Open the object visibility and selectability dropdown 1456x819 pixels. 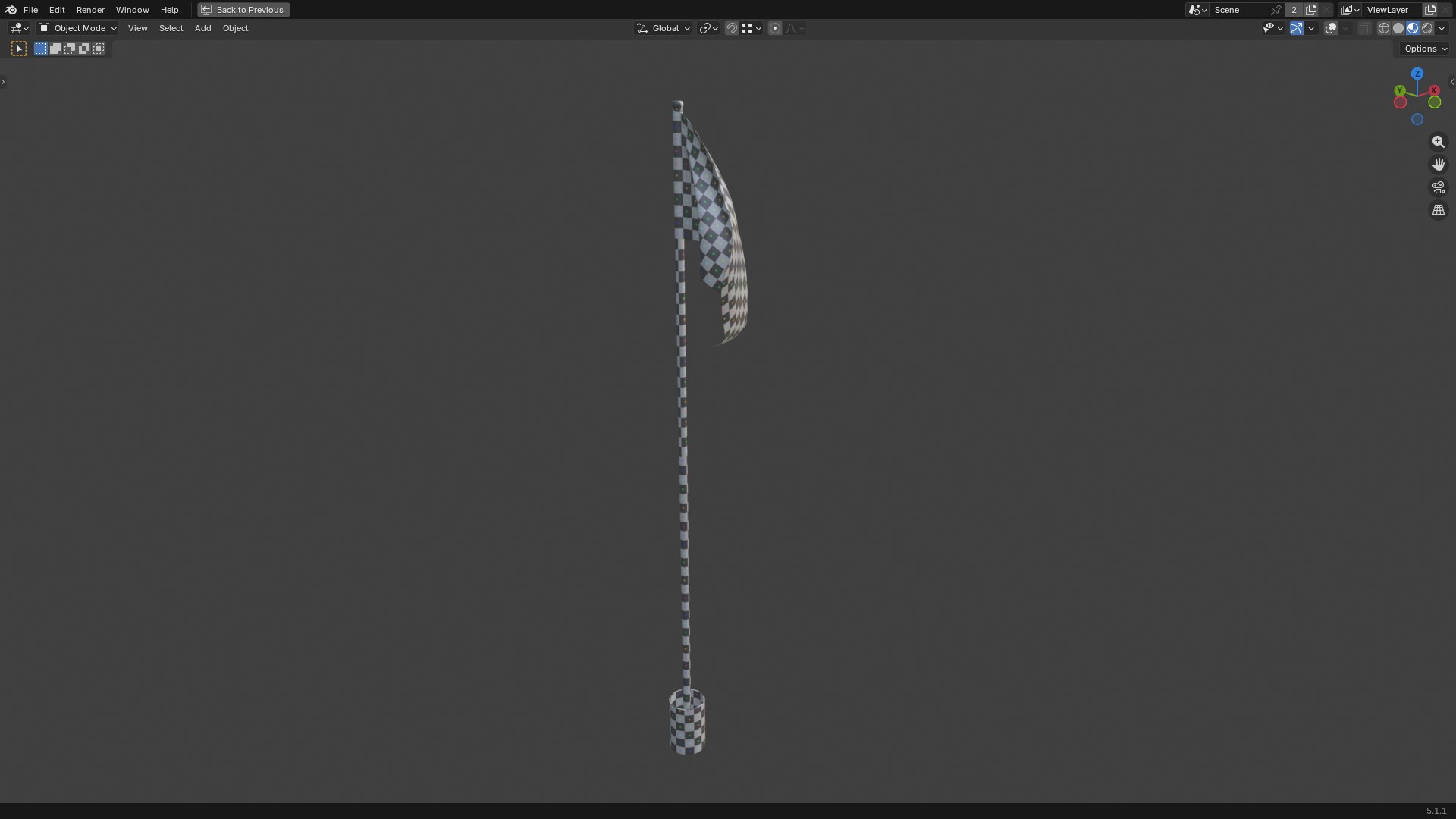[1272, 28]
